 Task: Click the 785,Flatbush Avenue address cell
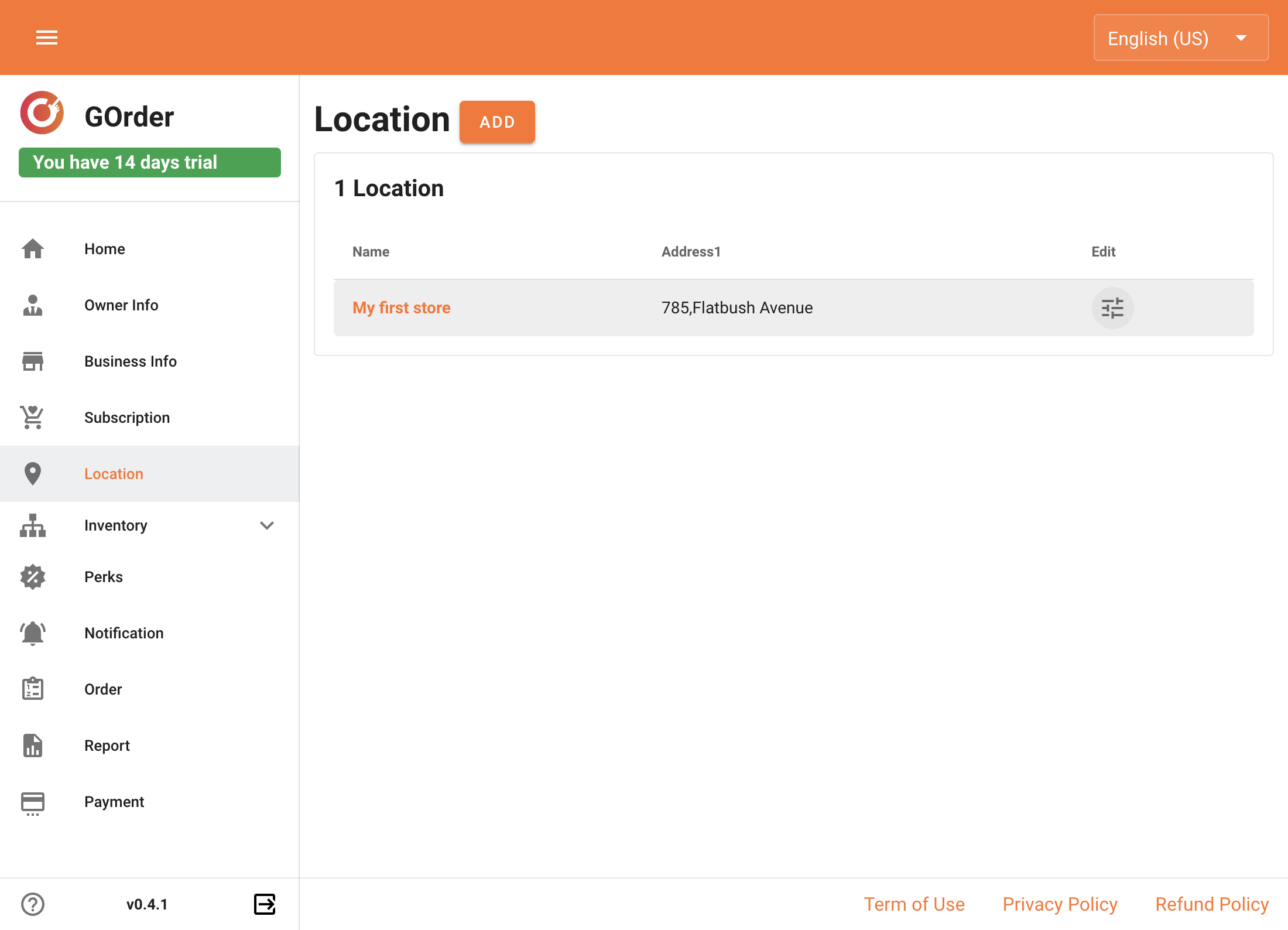click(737, 308)
